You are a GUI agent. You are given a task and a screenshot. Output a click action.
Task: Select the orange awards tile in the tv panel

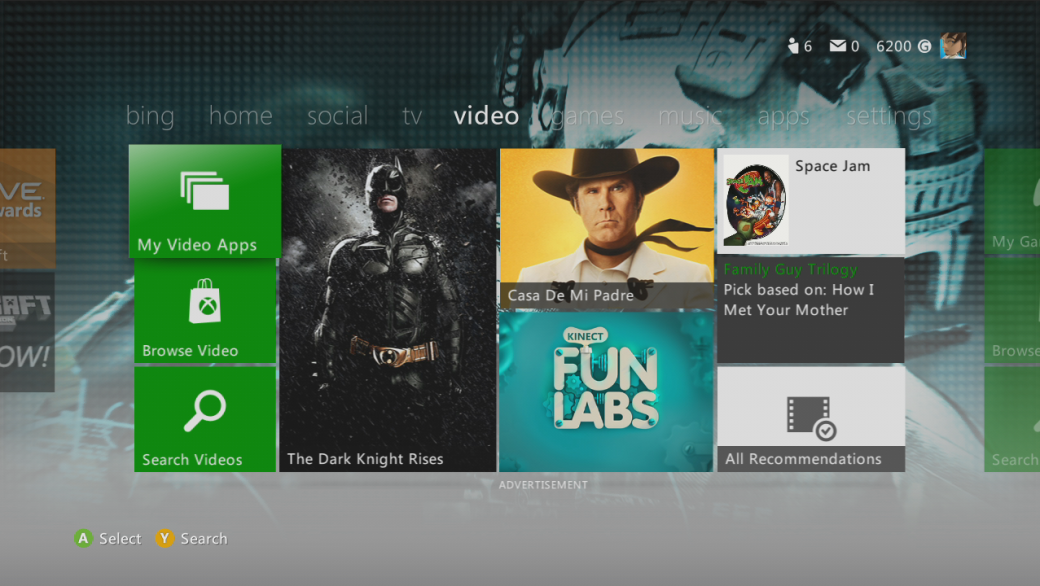tap(27, 208)
